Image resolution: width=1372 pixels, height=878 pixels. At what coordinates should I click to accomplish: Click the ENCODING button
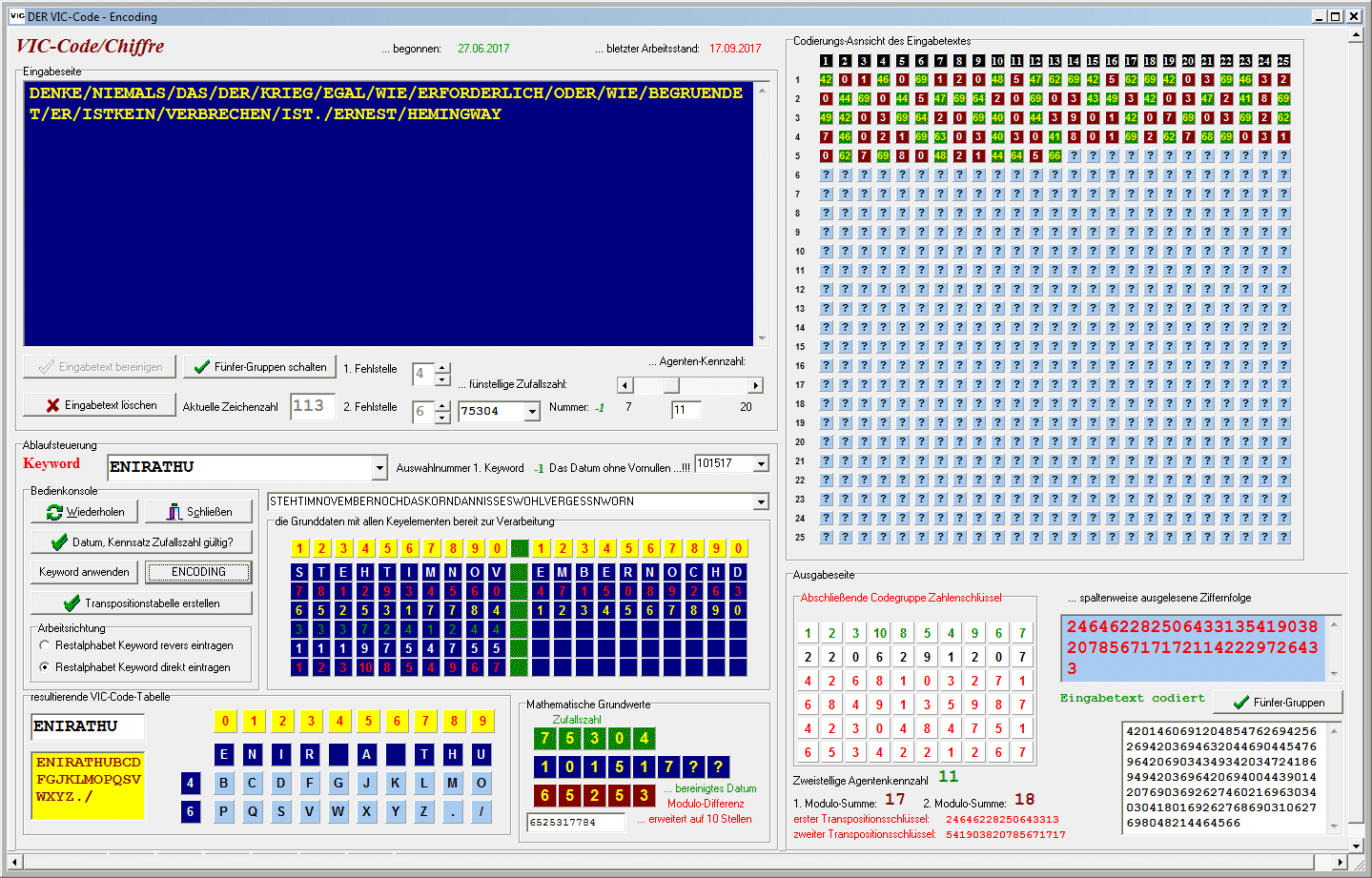(x=198, y=572)
